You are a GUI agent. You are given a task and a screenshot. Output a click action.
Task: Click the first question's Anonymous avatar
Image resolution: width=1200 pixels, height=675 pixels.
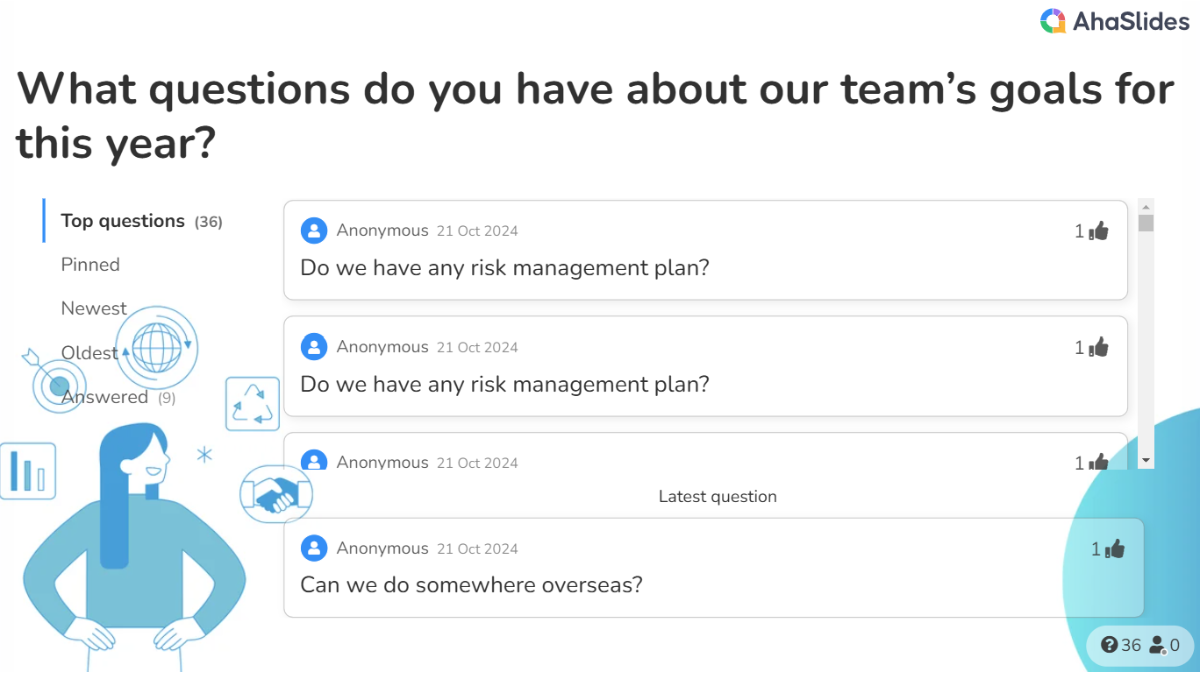(314, 231)
